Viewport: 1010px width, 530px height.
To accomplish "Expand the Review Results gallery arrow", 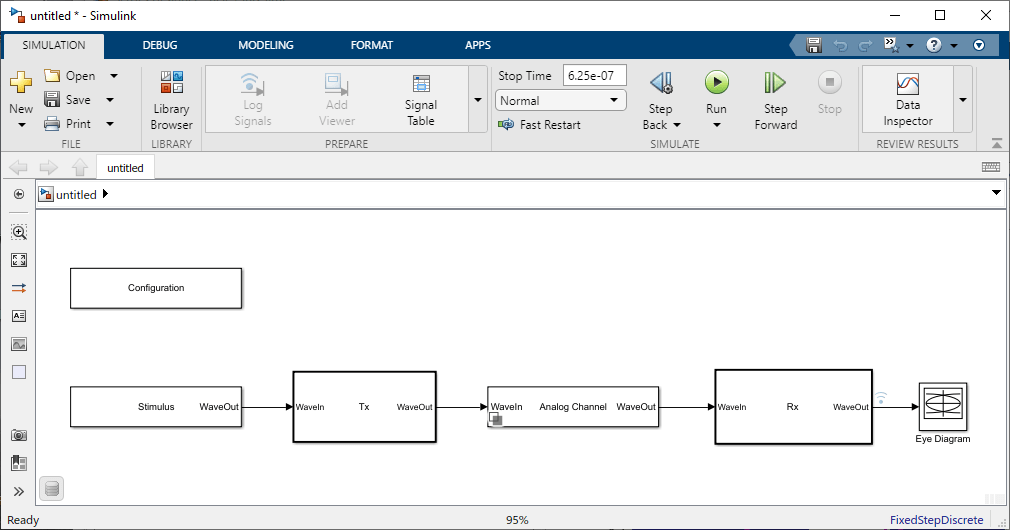I will click(963, 100).
